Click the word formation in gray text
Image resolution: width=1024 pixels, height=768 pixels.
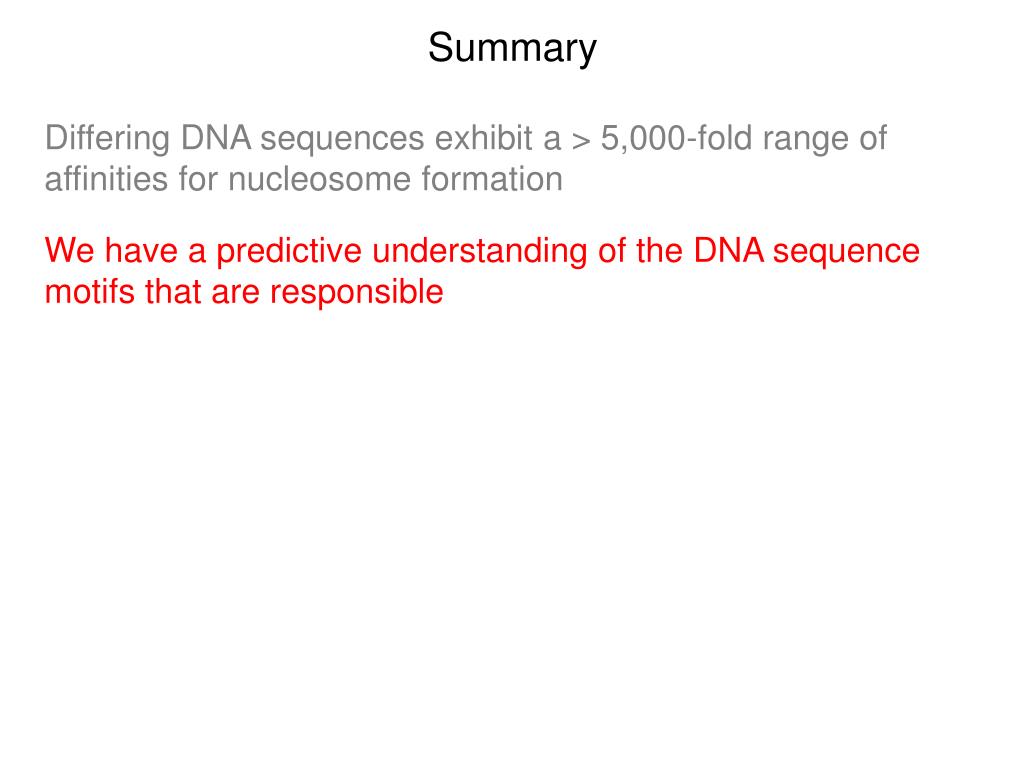[492, 180]
